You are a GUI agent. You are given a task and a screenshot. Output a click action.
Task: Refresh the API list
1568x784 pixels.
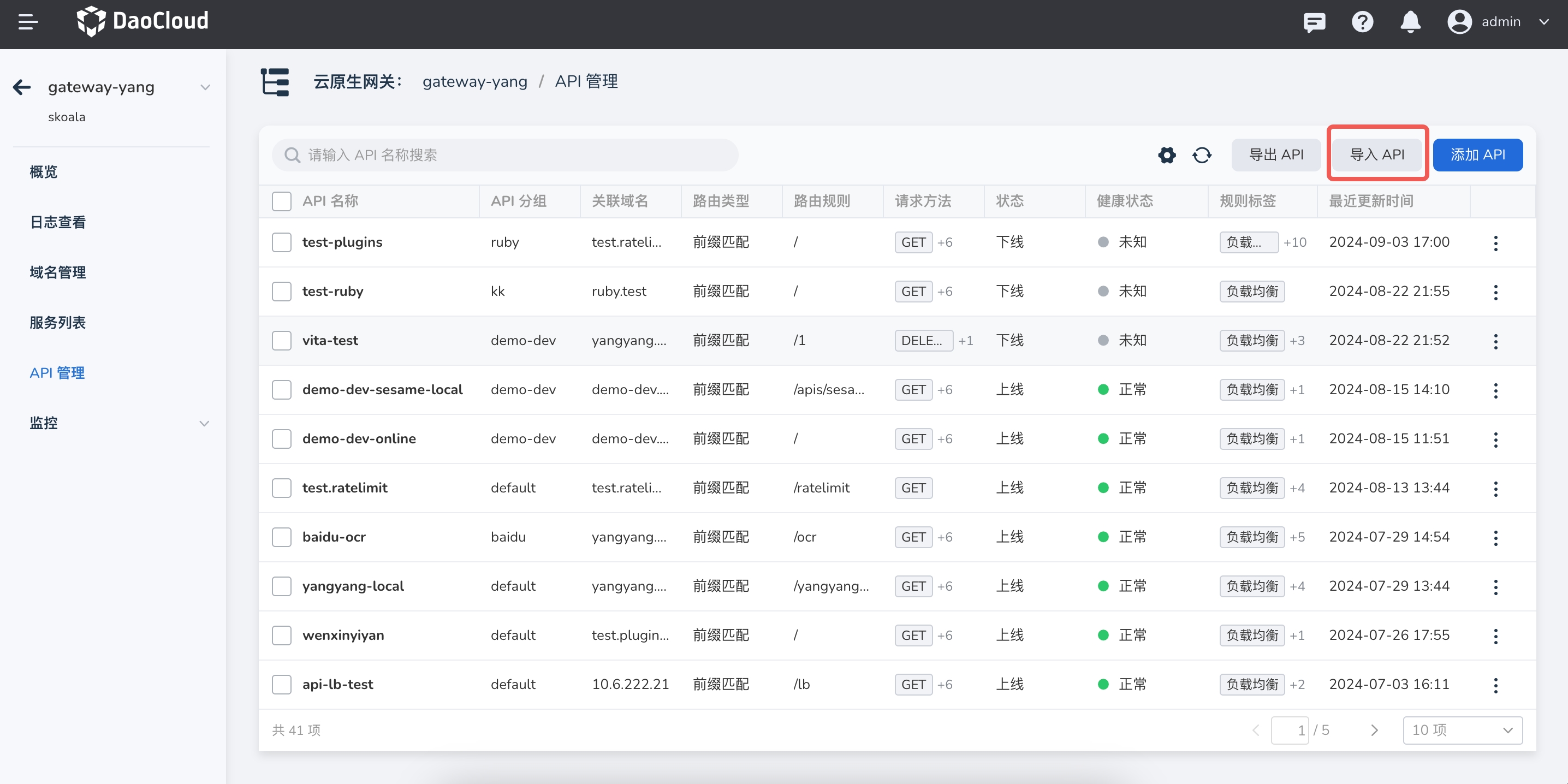click(1202, 155)
